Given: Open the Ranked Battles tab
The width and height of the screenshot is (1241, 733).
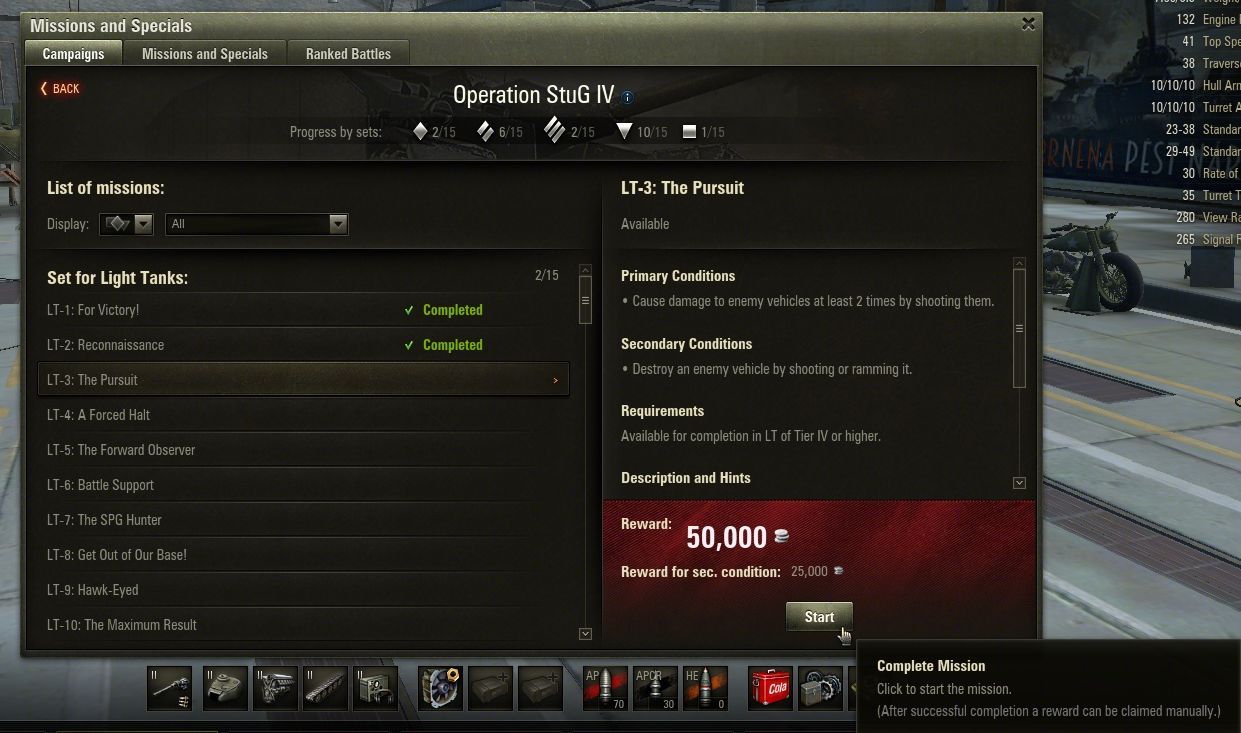Looking at the screenshot, I should pyautogui.click(x=348, y=54).
